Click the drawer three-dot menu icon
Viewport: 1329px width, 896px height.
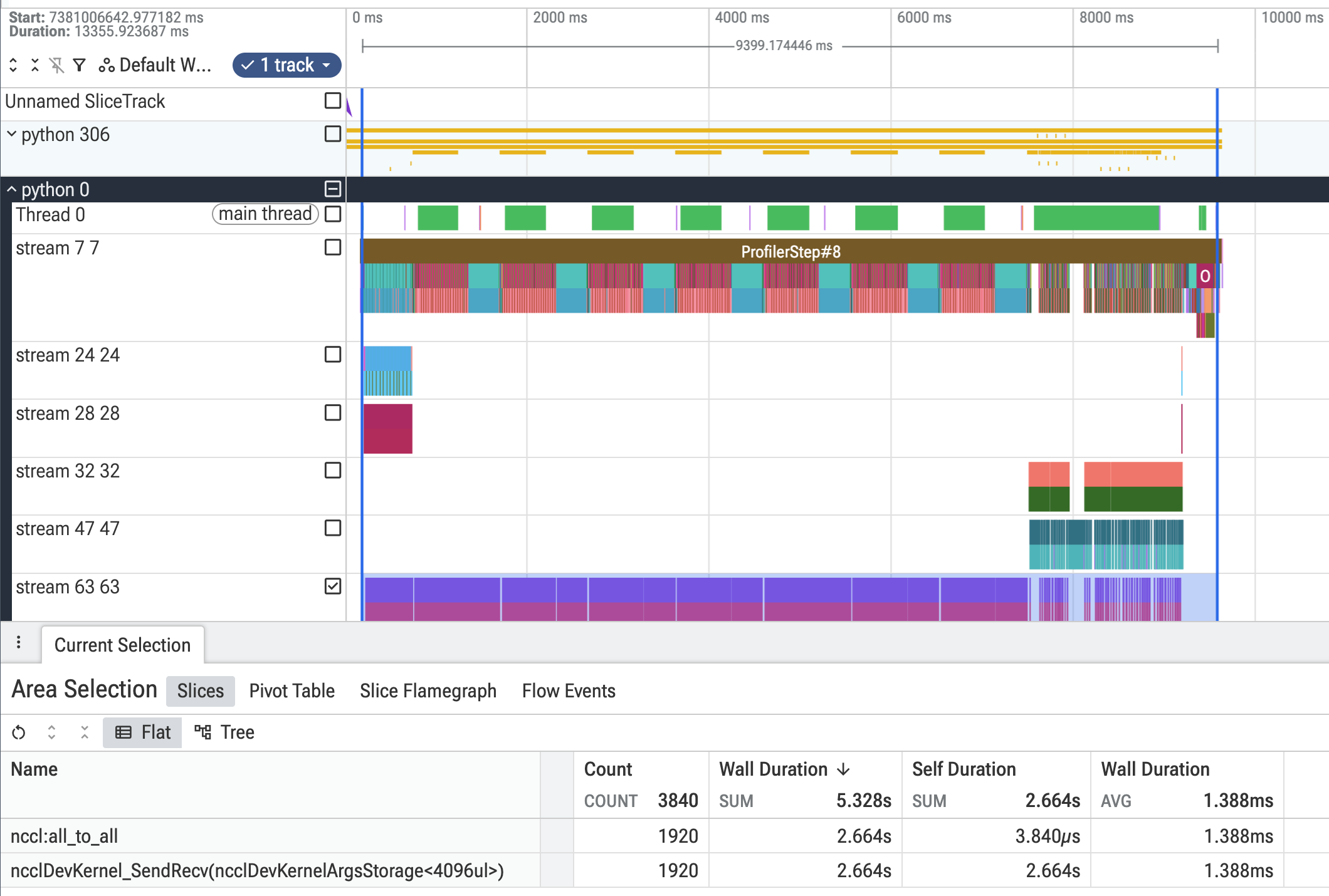point(19,642)
